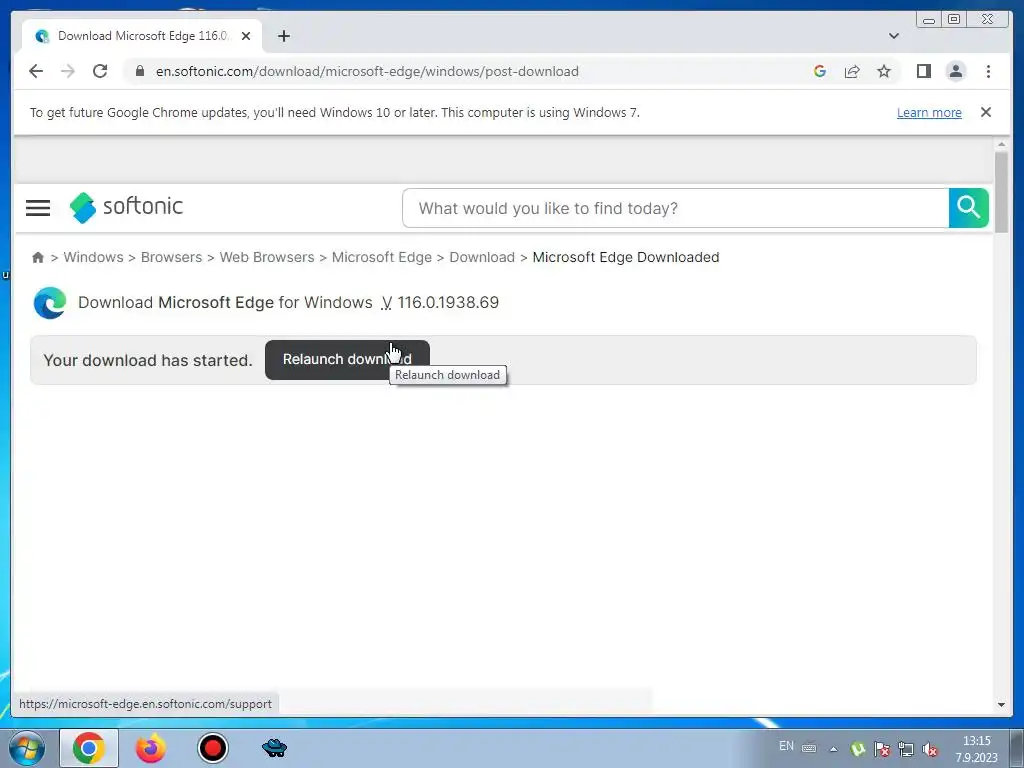The height and width of the screenshot is (768, 1024).
Task: Click the Microsoft Edge app icon
Action: point(50,303)
